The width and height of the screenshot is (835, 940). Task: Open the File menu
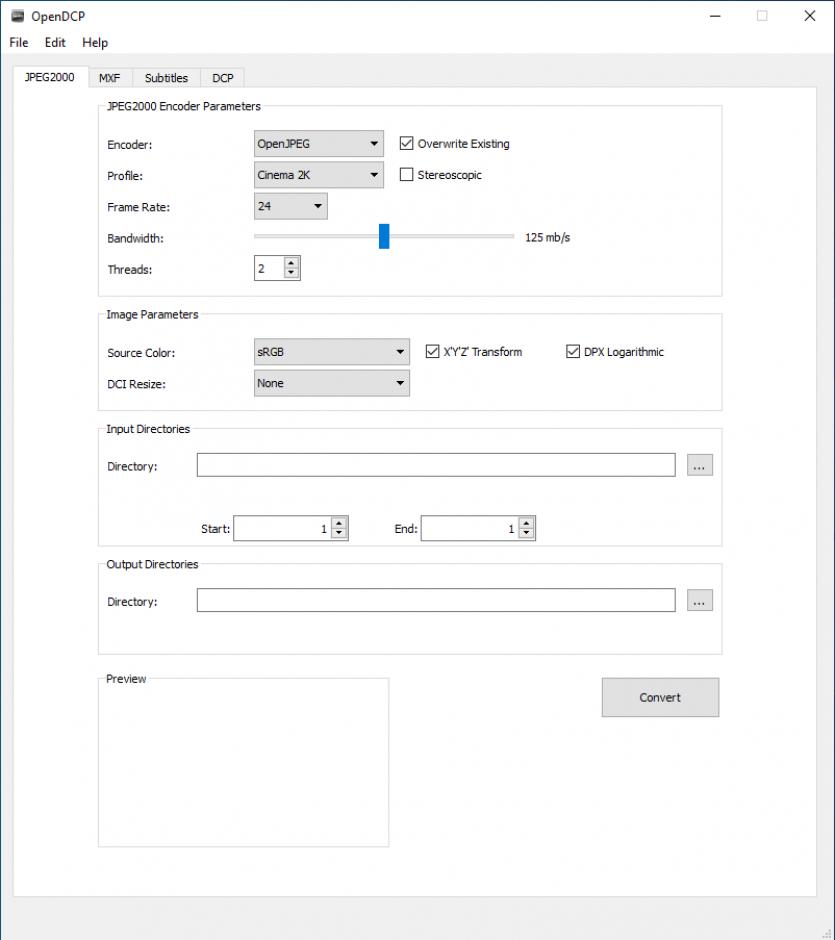(x=19, y=43)
